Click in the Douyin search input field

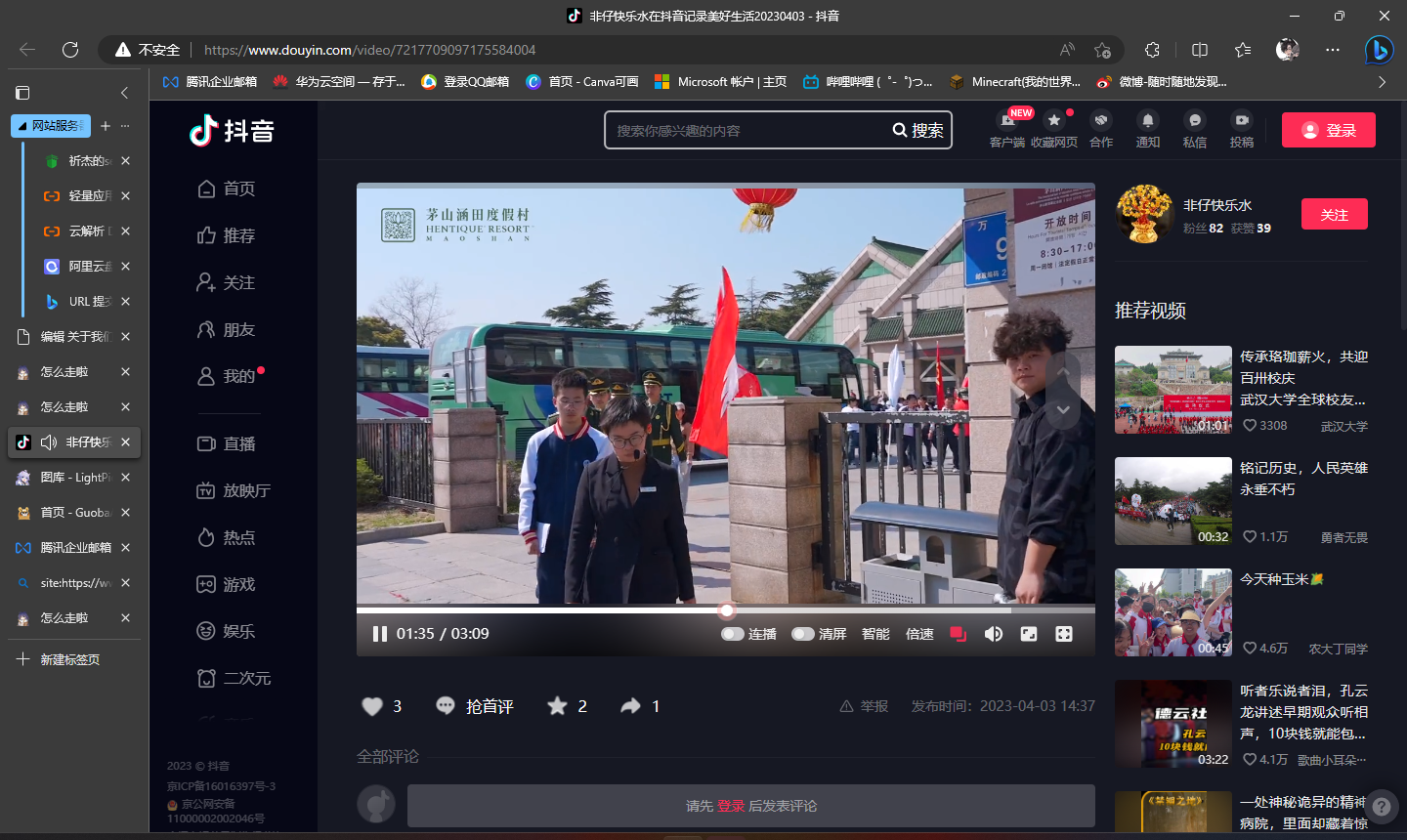click(x=747, y=130)
